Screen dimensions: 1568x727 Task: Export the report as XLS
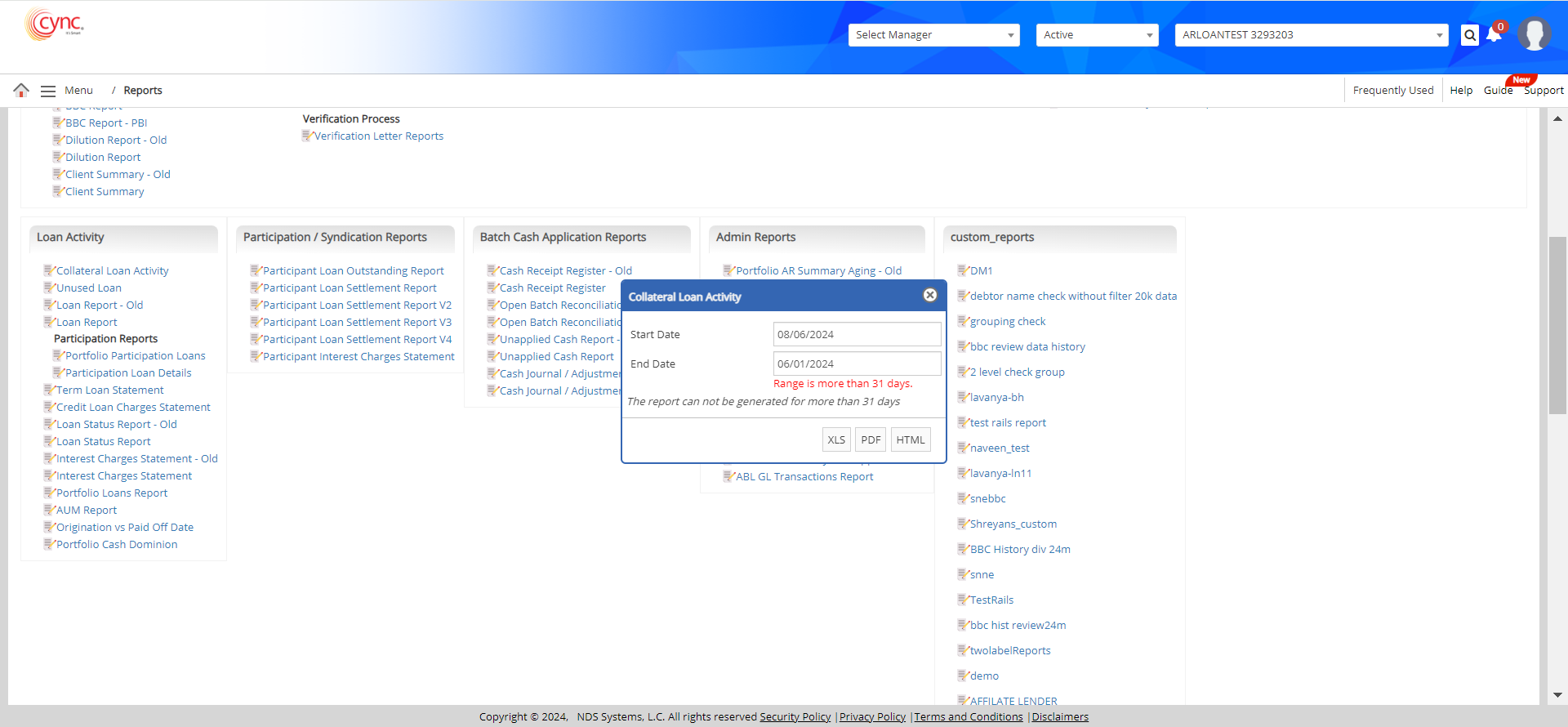pos(836,439)
